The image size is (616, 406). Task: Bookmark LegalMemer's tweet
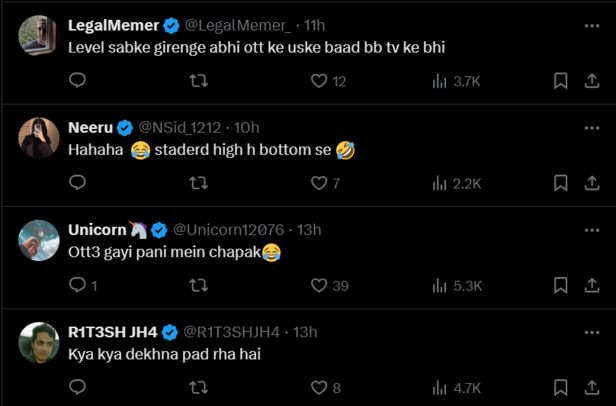(561, 81)
